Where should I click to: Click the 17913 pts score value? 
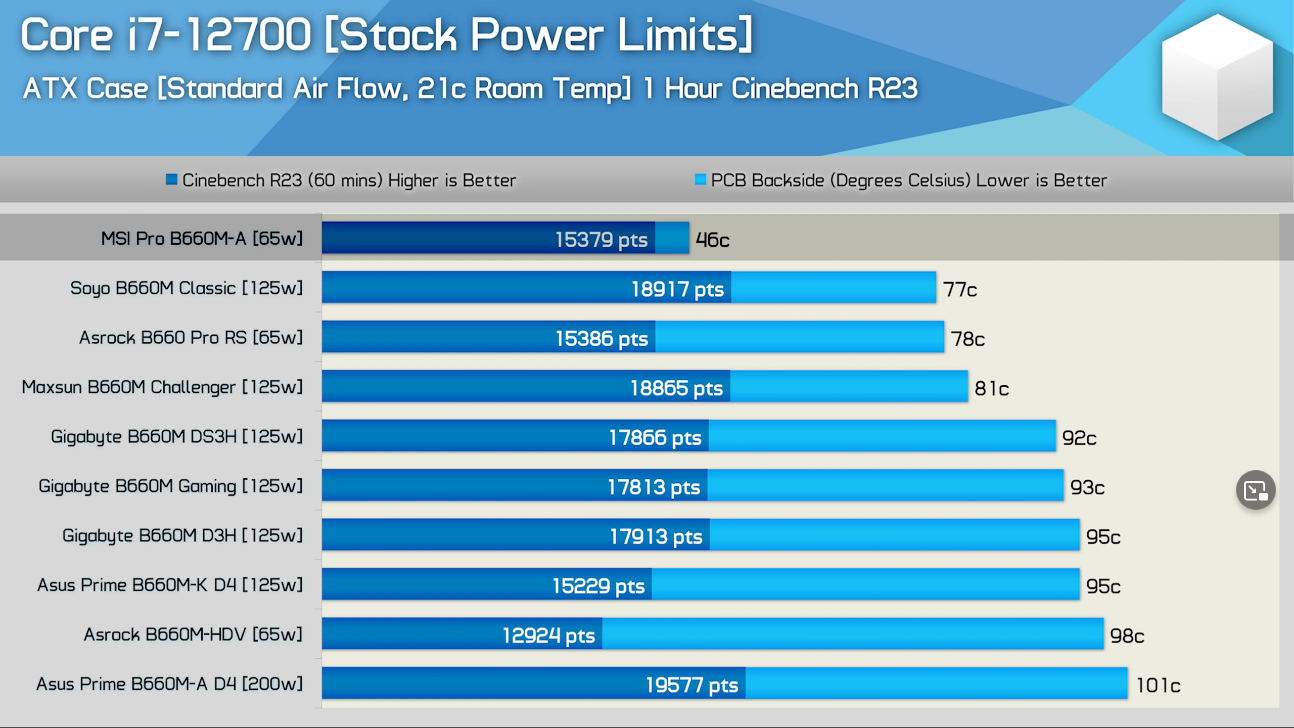pos(656,537)
